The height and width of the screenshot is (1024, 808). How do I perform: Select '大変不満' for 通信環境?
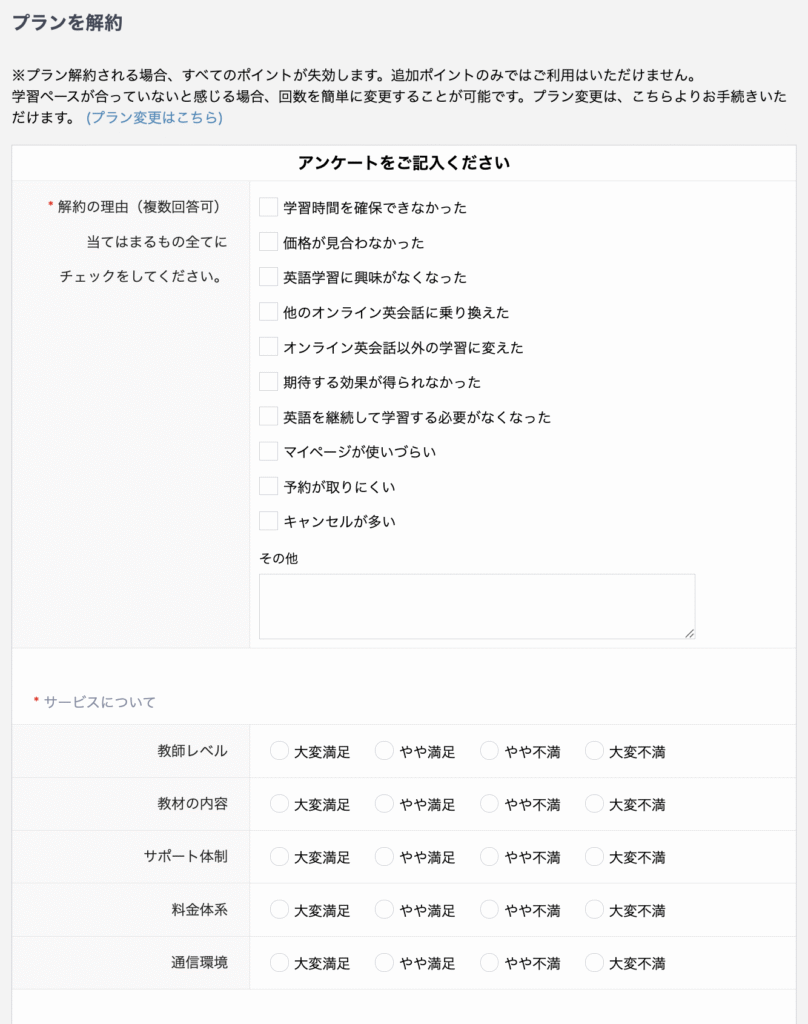(594, 963)
